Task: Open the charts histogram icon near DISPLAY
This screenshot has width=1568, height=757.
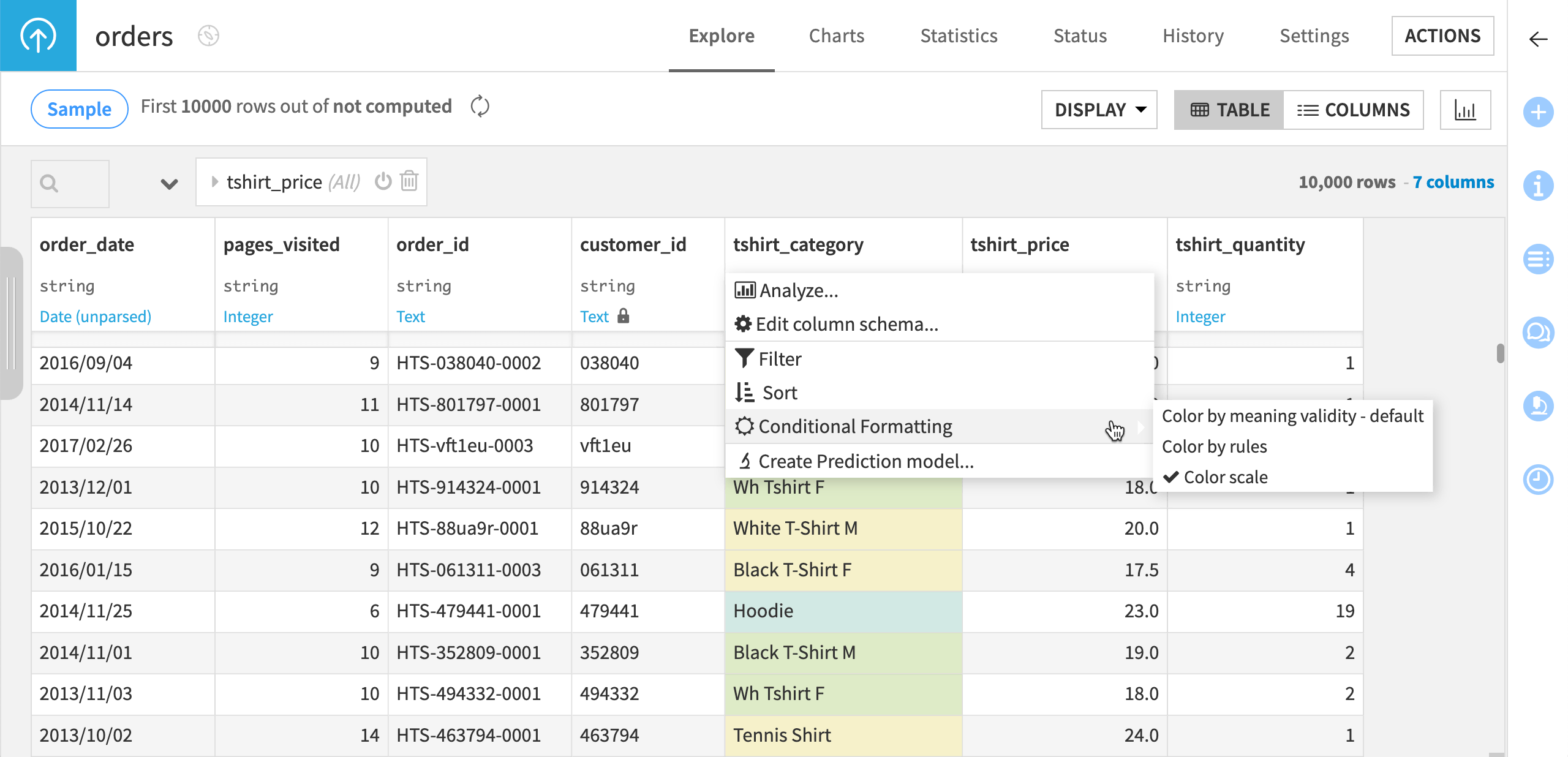Action: coord(1465,110)
